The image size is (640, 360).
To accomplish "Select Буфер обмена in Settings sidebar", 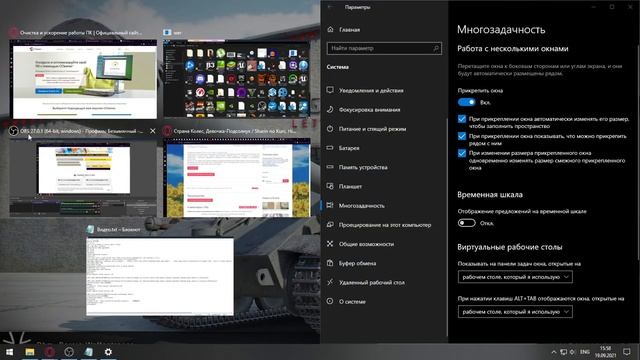I will click(357, 263).
